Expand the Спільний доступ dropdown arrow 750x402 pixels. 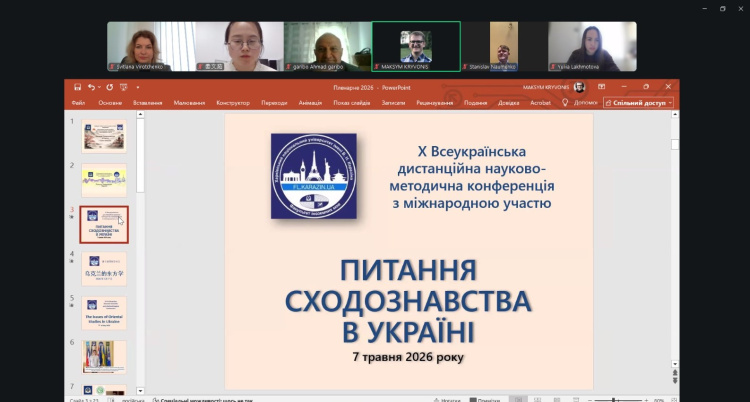pyautogui.click(x=670, y=103)
